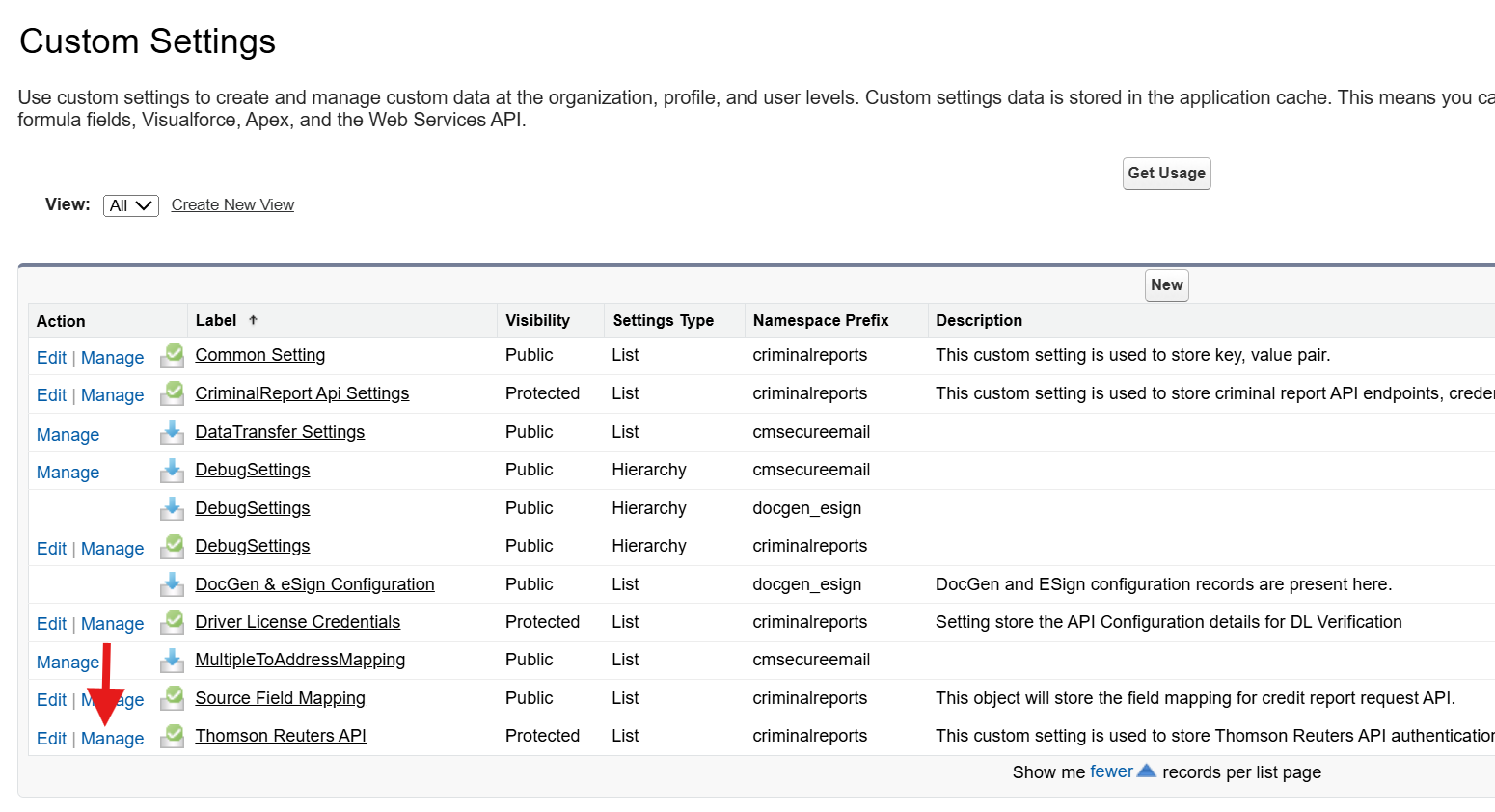Screen dimensions: 1495x812
Task: Show fewer records per list page
Action: (x=1111, y=771)
